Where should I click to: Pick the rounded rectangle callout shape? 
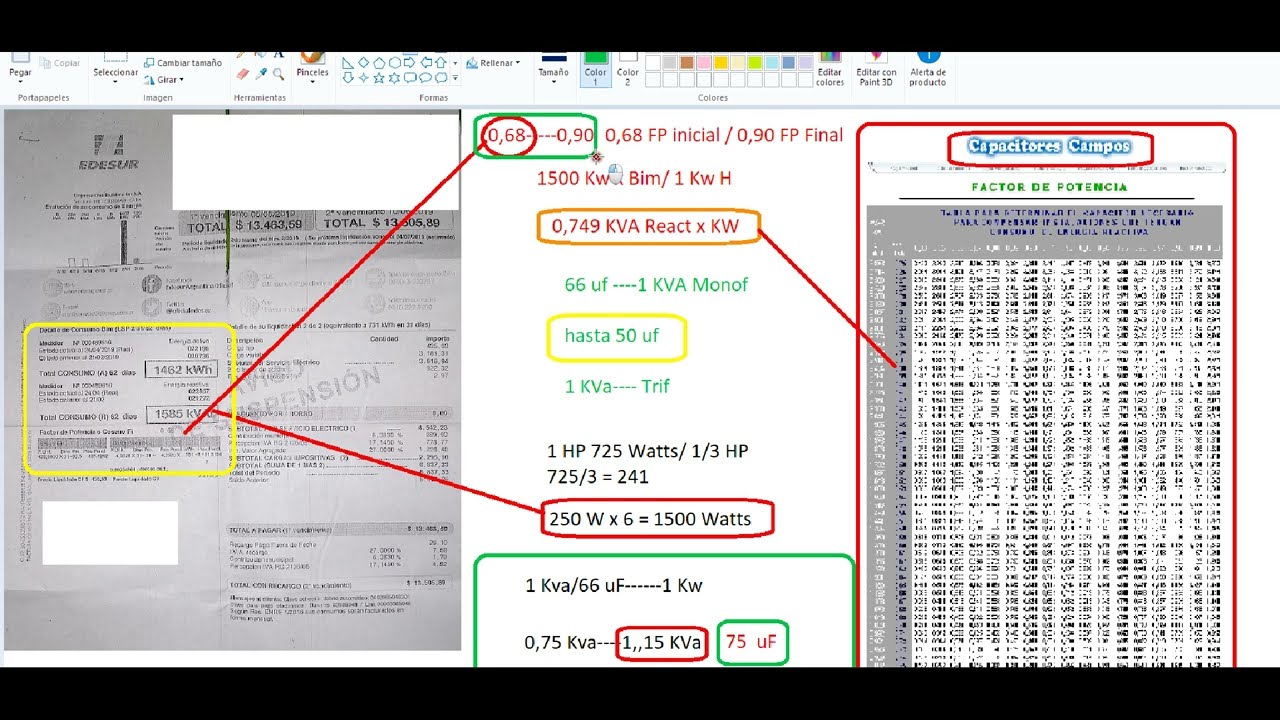[x=410, y=78]
